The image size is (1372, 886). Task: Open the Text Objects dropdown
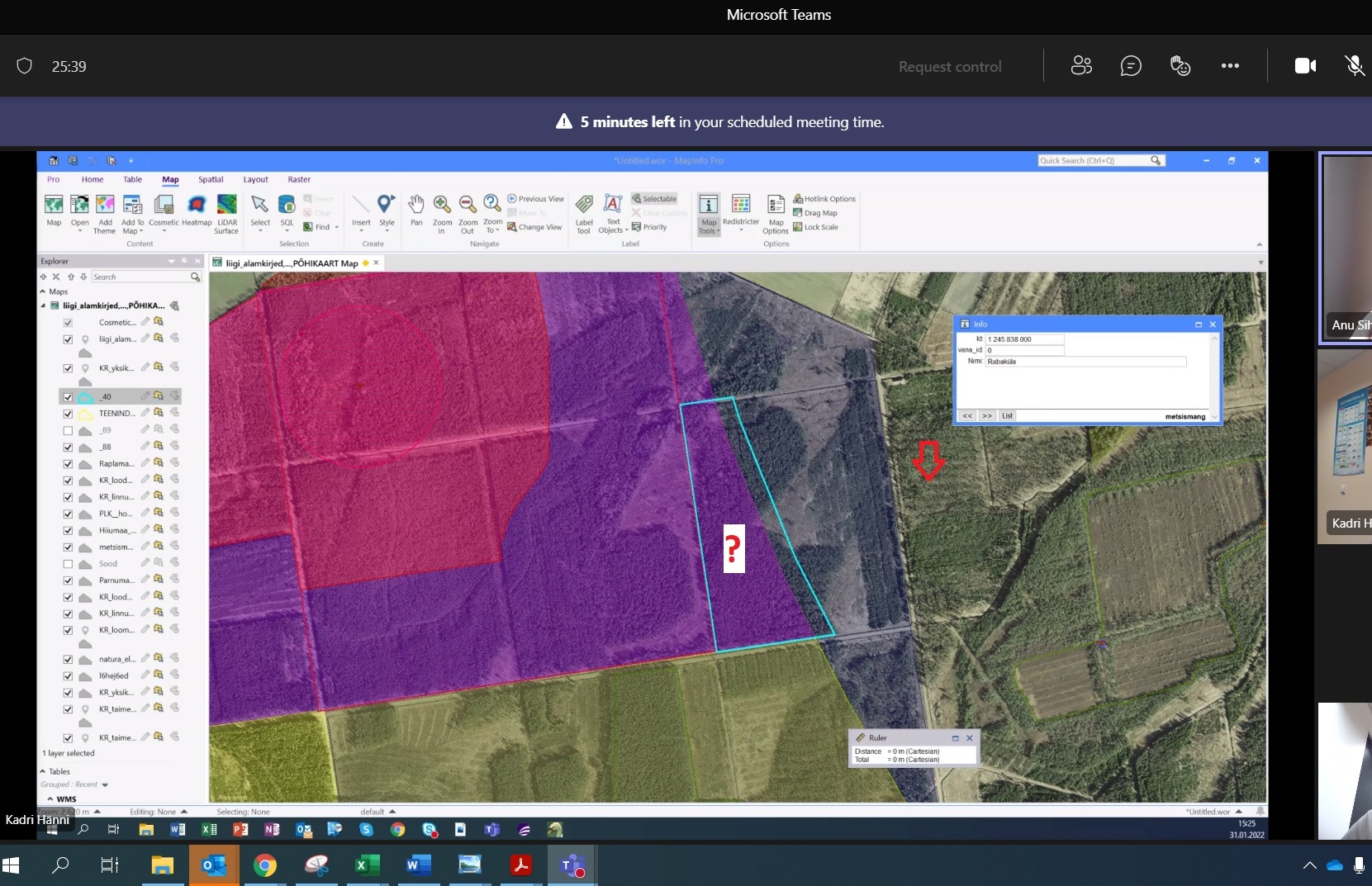click(626, 231)
